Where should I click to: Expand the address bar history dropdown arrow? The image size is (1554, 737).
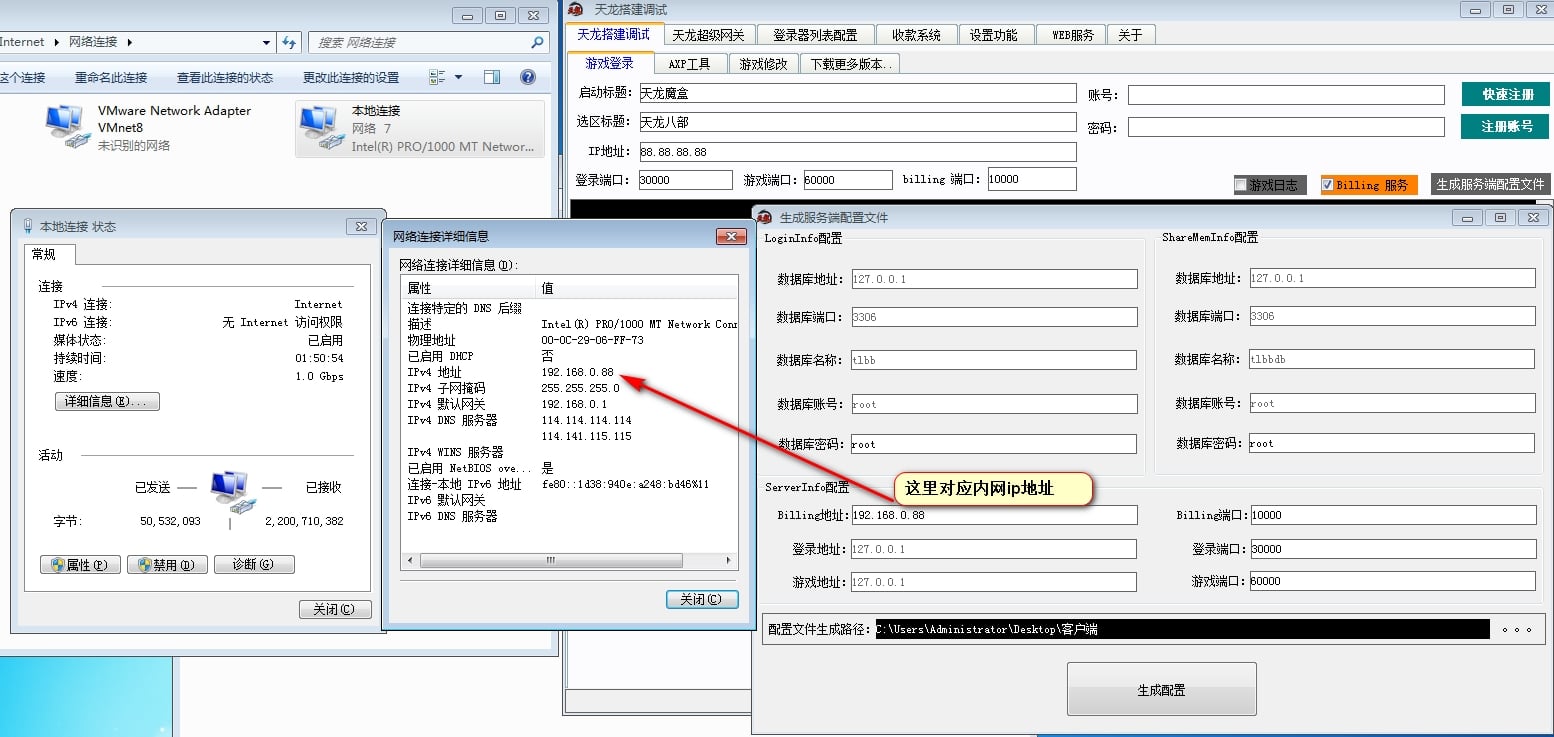pyautogui.click(x=266, y=43)
